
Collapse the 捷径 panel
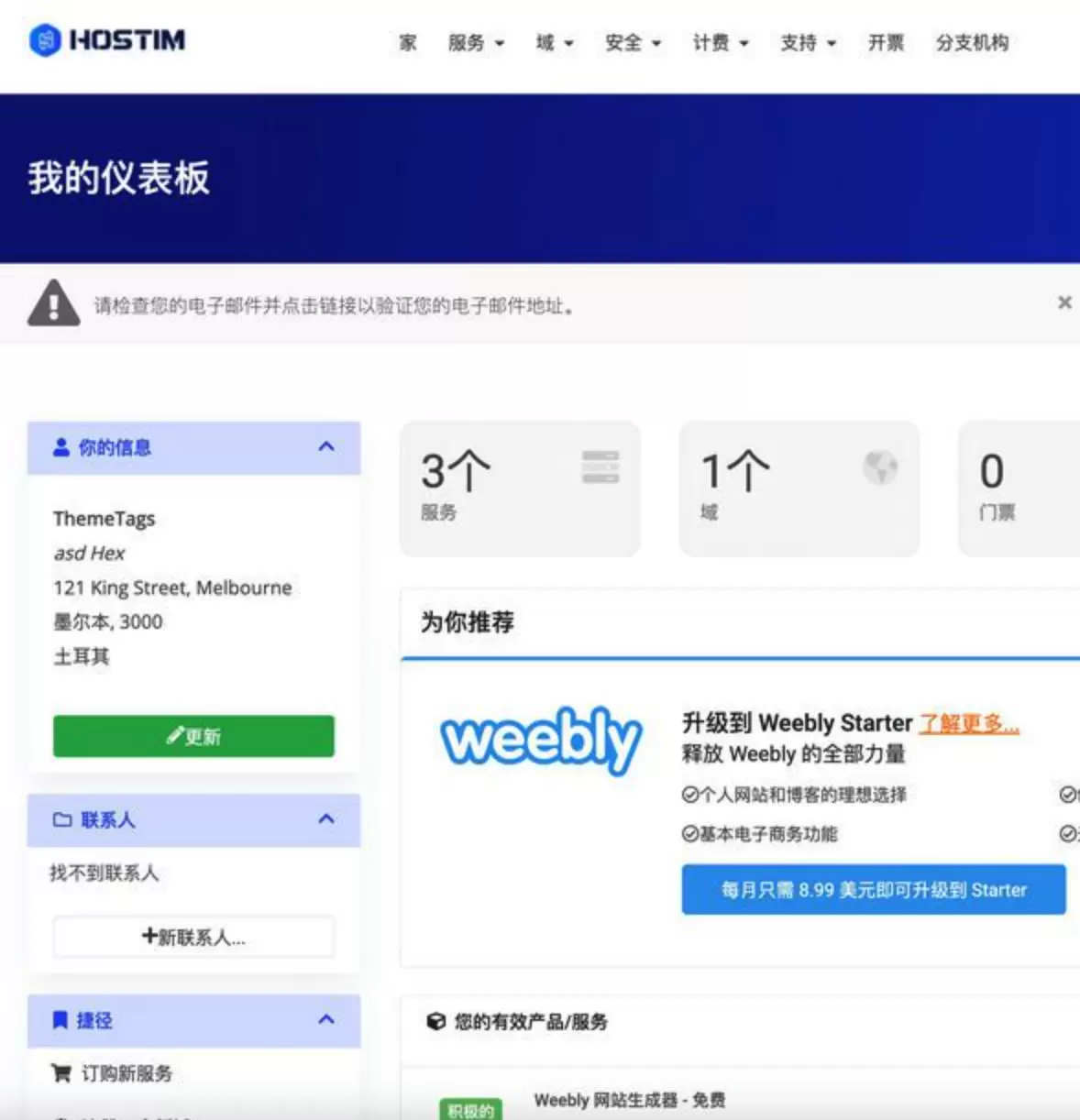pyautogui.click(x=326, y=1019)
